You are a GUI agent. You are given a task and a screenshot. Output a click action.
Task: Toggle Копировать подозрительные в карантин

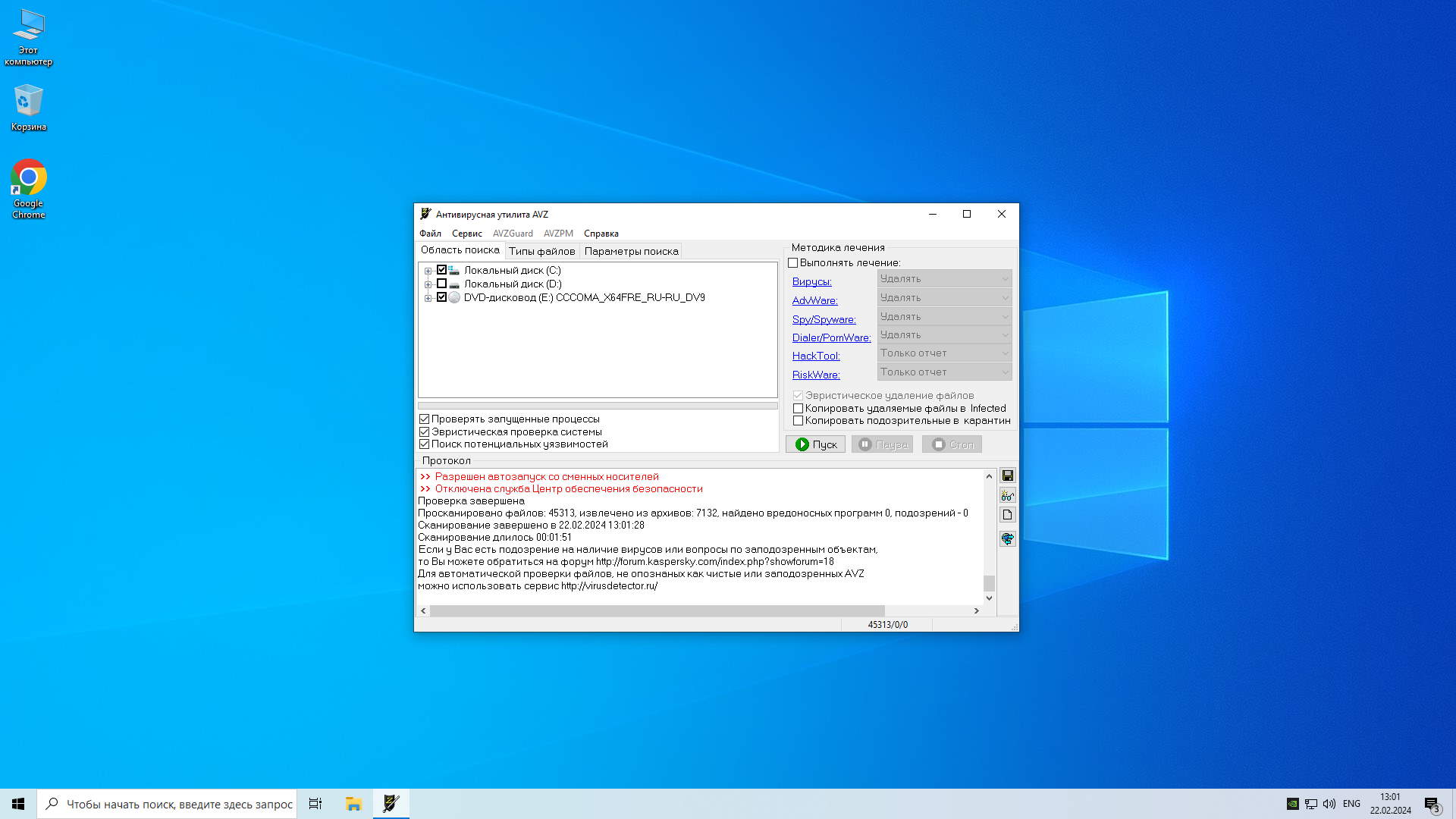pyautogui.click(x=798, y=421)
